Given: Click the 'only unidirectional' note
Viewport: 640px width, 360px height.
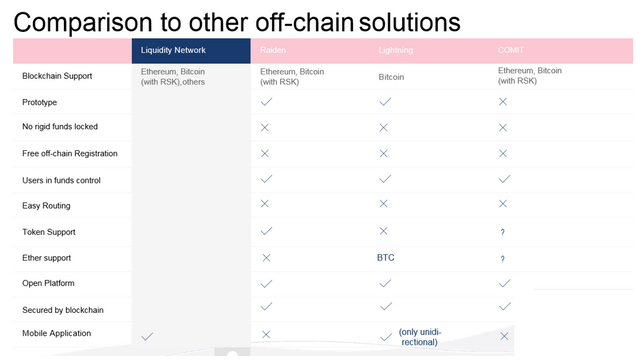Looking at the screenshot, I should [x=420, y=337].
